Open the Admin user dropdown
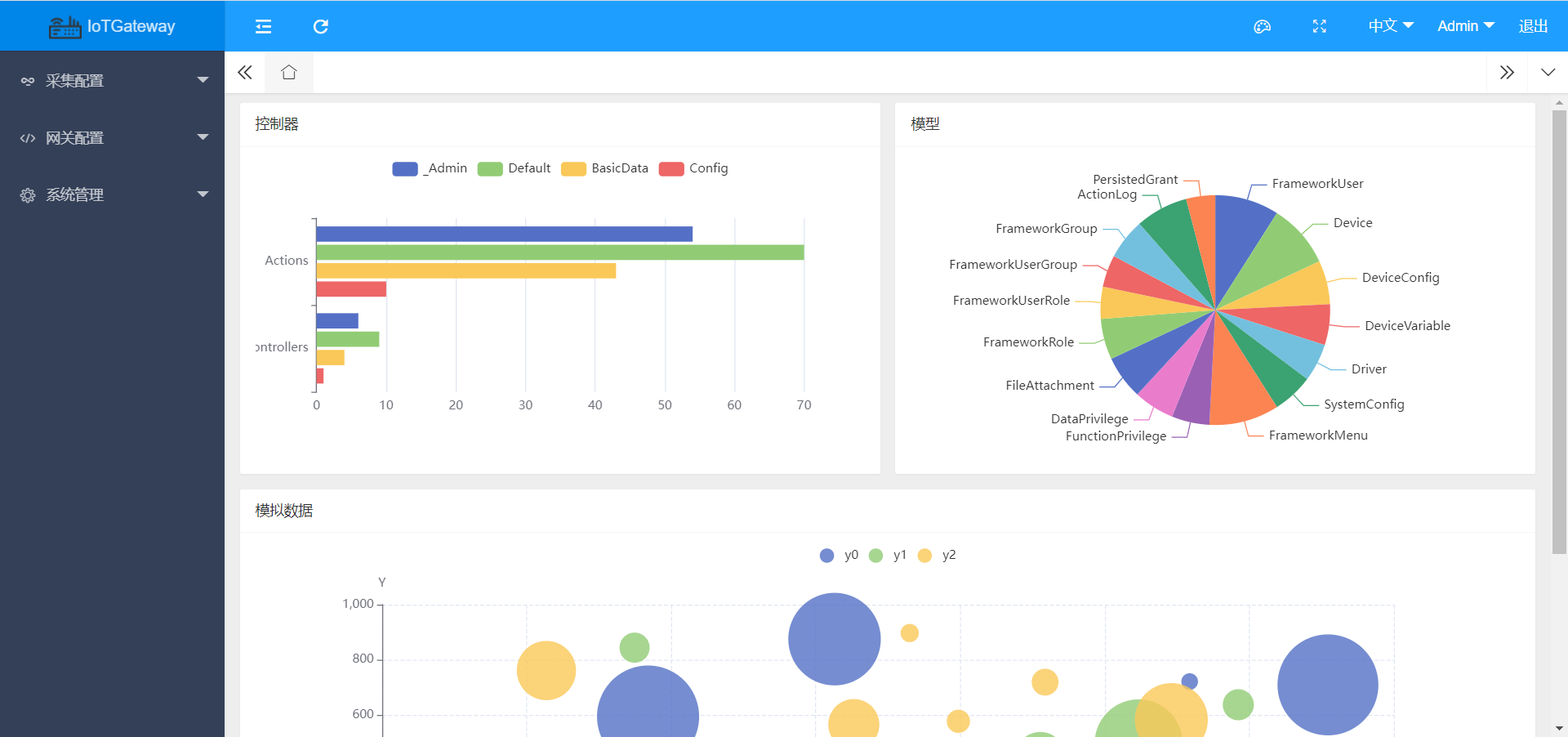The height and width of the screenshot is (737, 1568). point(1466,26)
